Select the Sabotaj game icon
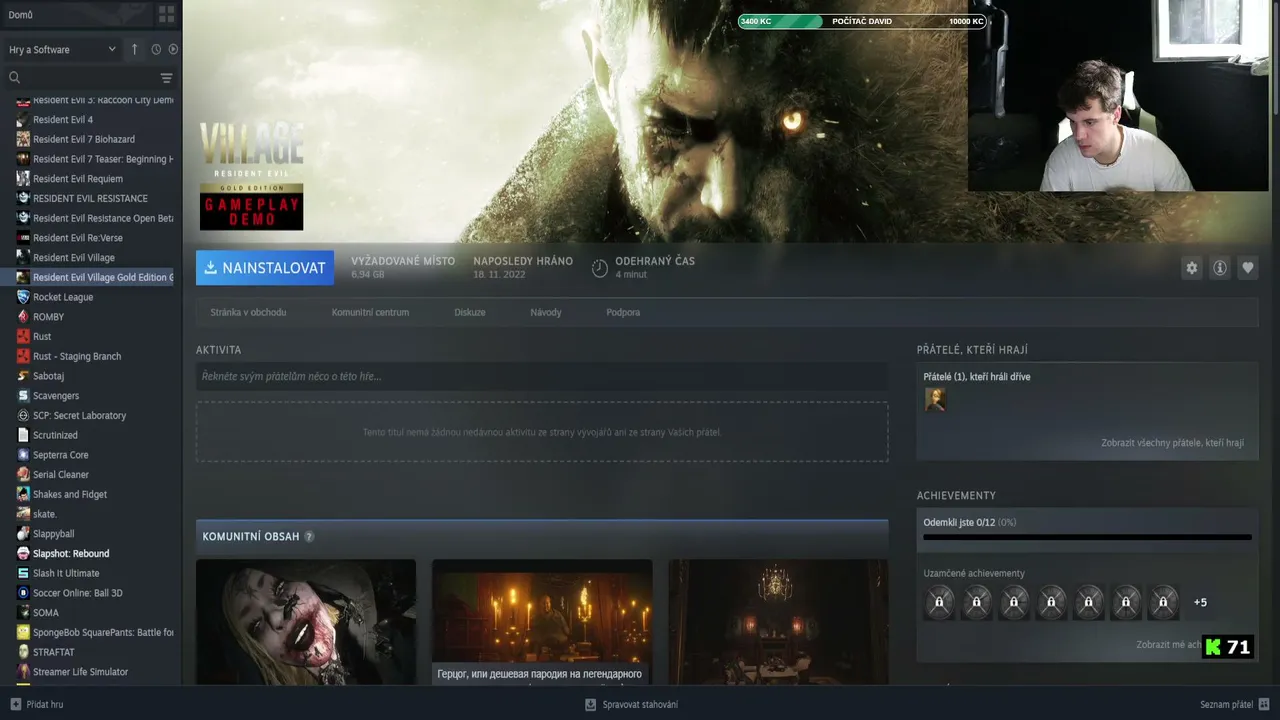 pyautogui.click(x=23, y=376)
